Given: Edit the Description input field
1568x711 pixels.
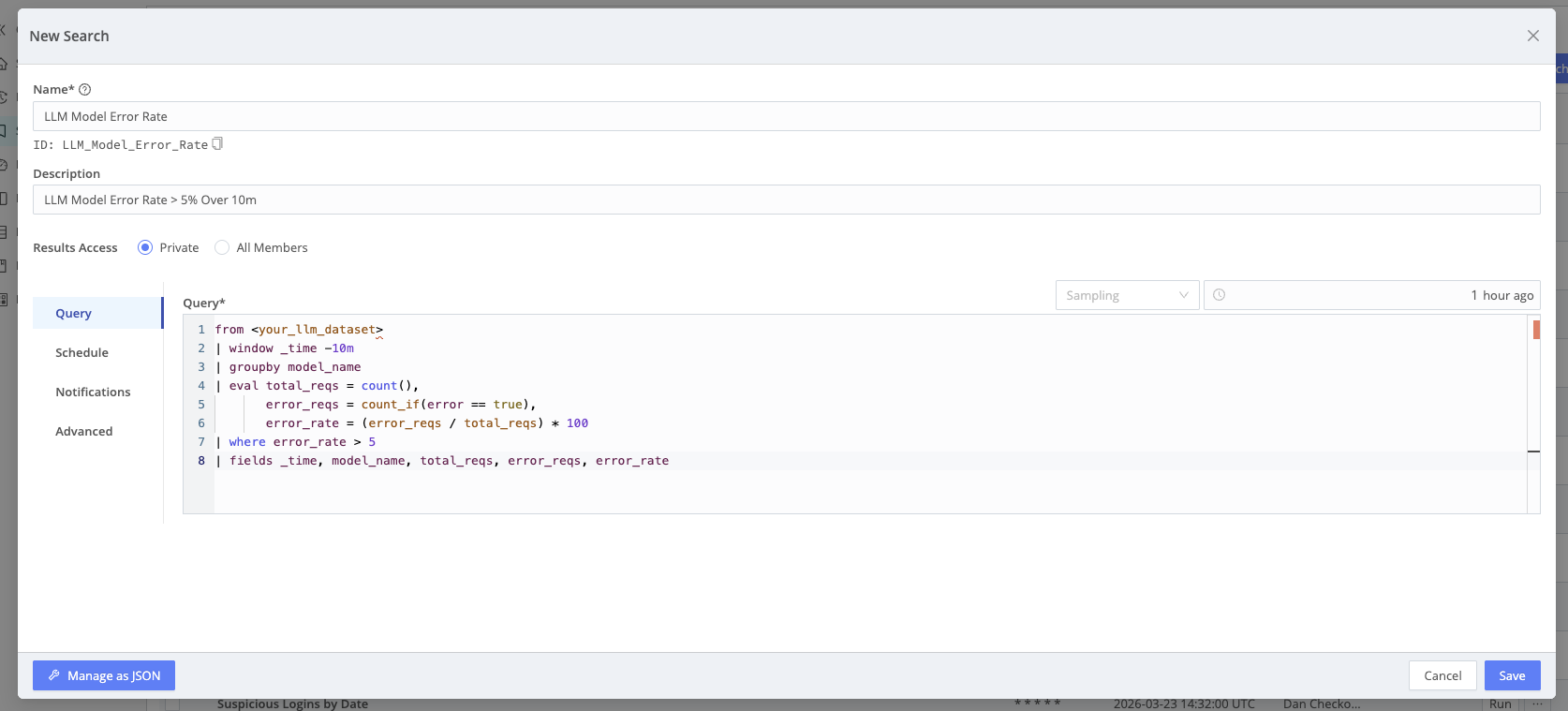Looking at the screenshot, I should click(x=786, y=200).
